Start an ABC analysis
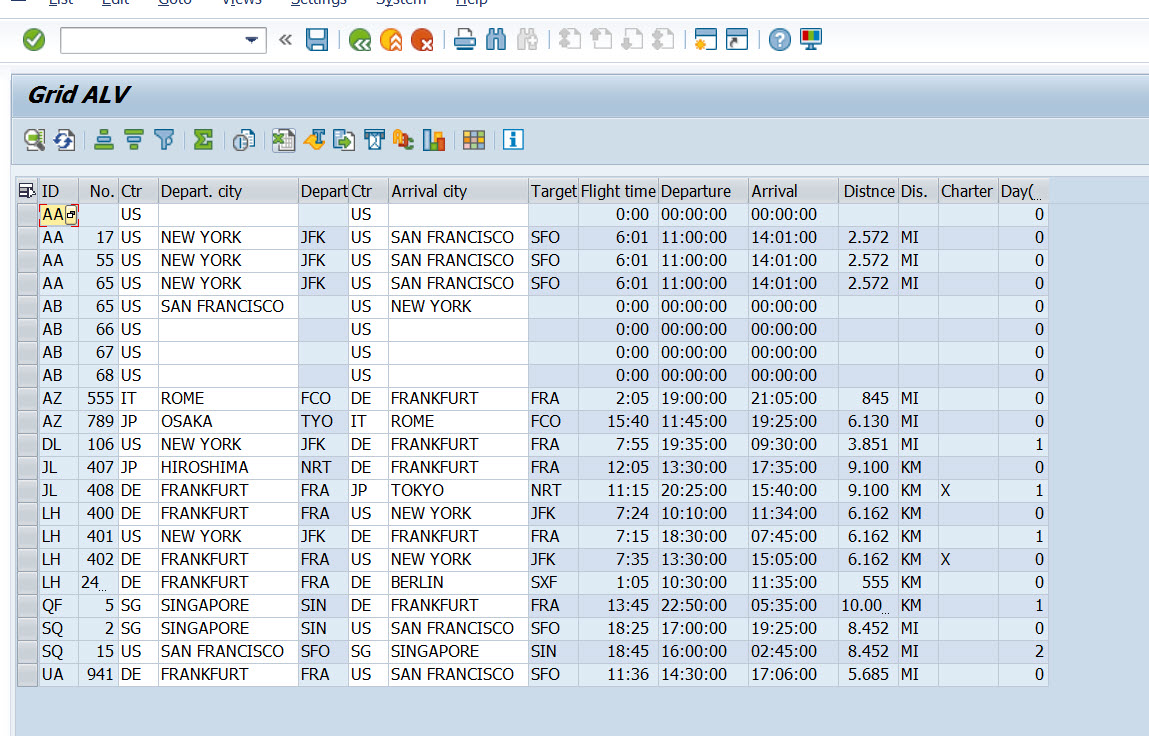 403,140
